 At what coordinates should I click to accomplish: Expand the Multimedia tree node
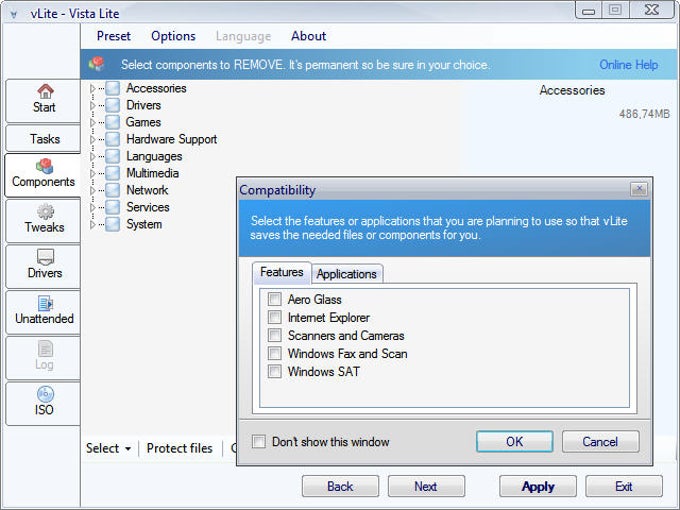tap(92, 173)
